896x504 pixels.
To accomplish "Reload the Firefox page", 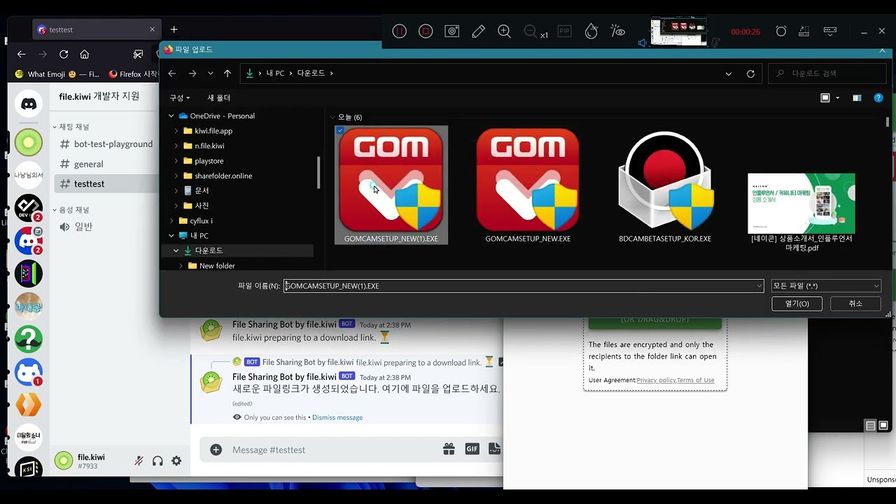I will pyautogui.click(x=63, y=54).
